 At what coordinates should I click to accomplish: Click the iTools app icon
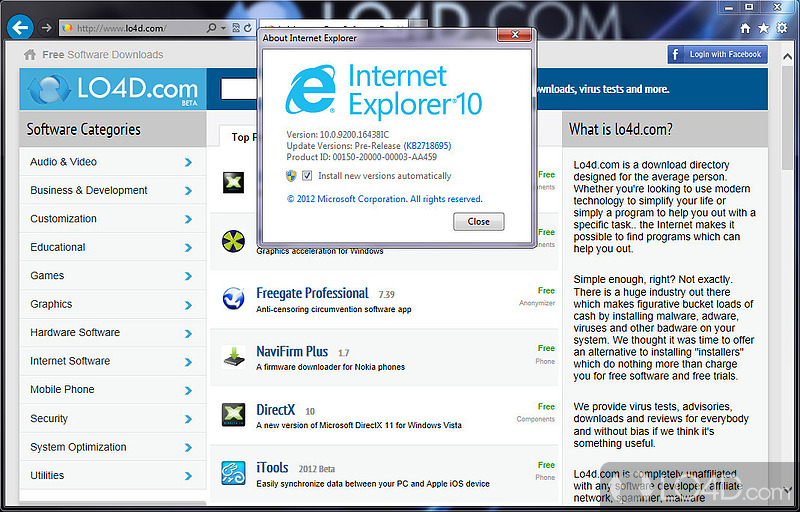coord(233,473)
